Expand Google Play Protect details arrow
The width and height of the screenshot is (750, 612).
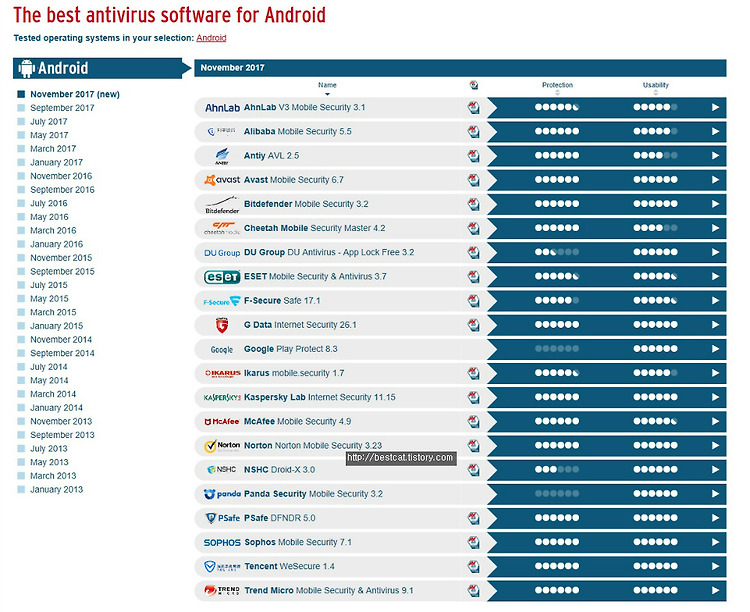715,349
